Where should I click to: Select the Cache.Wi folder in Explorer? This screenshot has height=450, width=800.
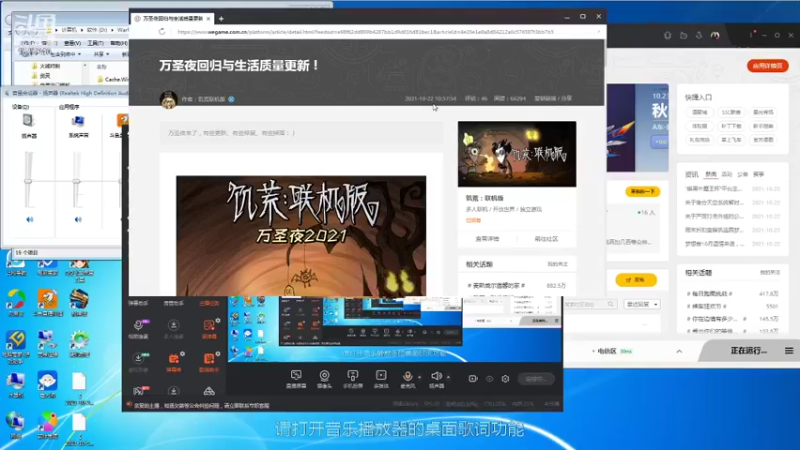[113, 79]
